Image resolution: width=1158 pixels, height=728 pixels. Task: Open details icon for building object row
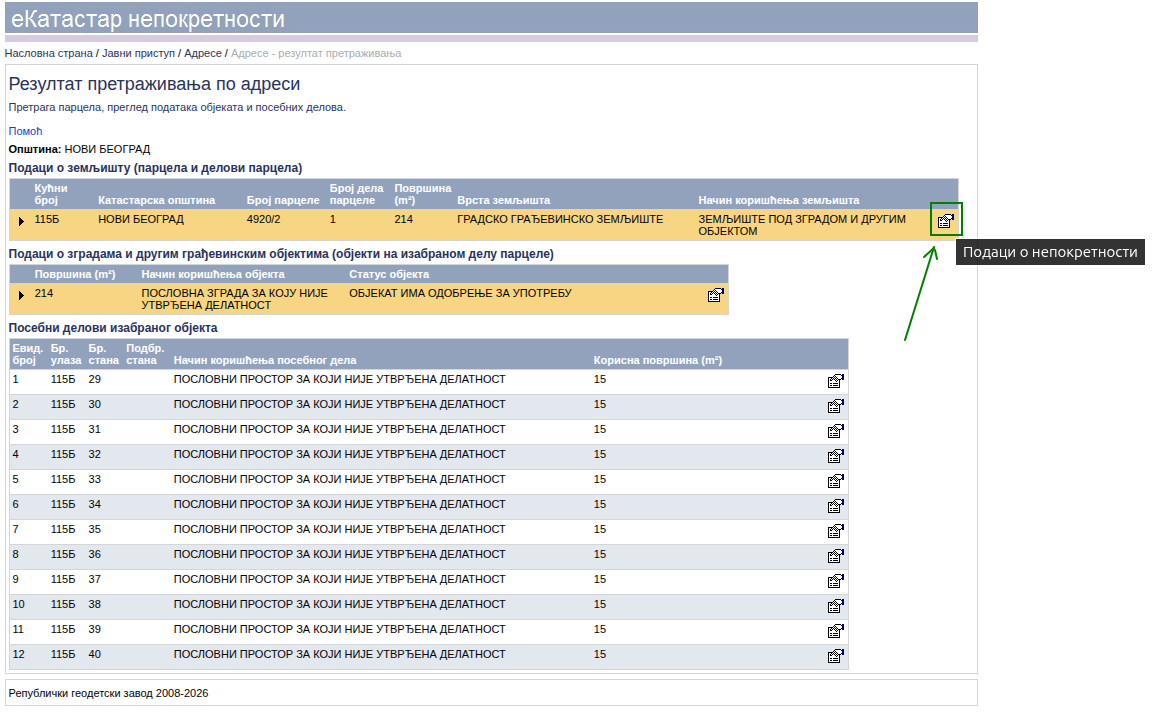tap(715, 295)
